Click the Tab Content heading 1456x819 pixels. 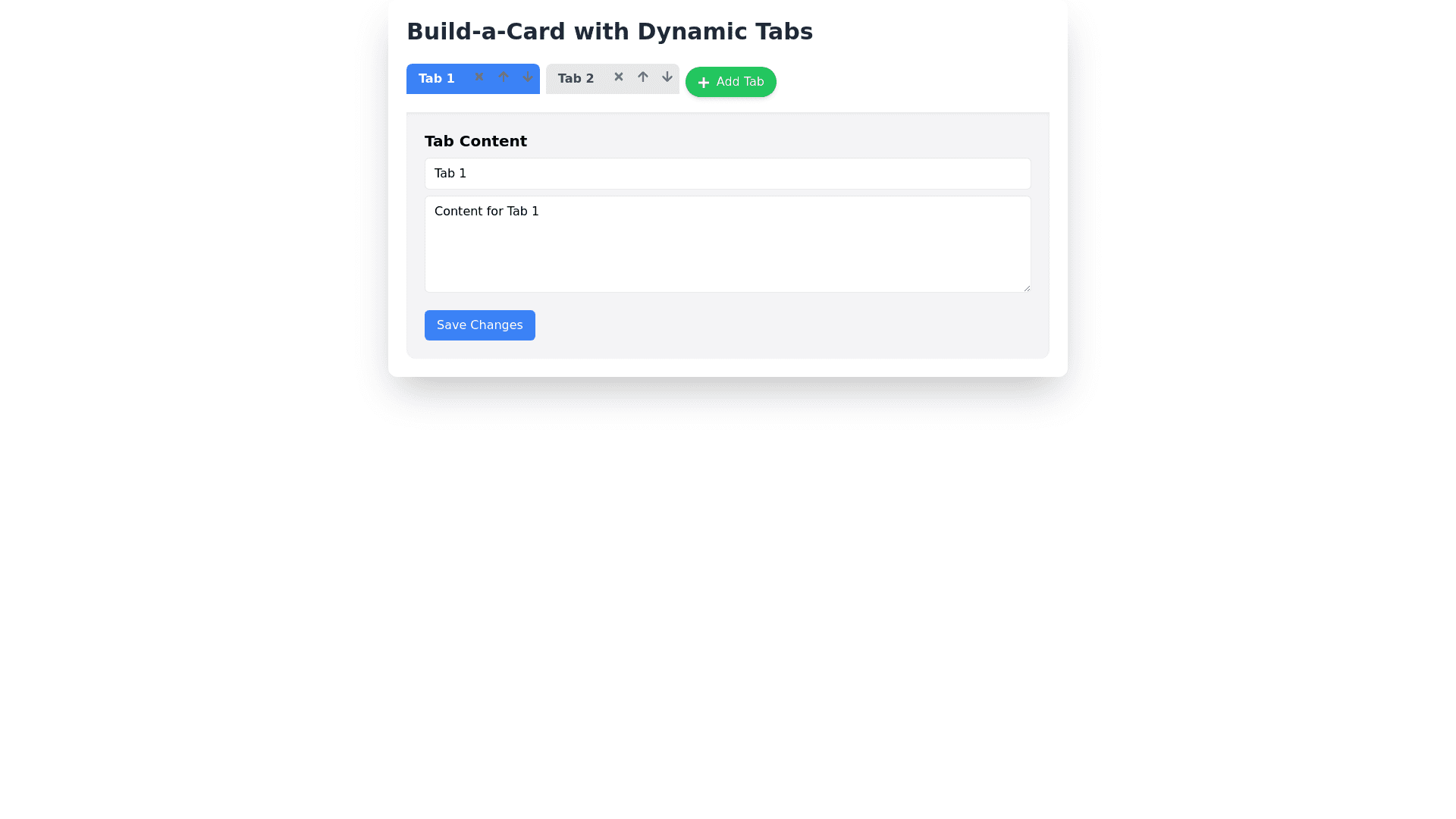click(475, 141)
